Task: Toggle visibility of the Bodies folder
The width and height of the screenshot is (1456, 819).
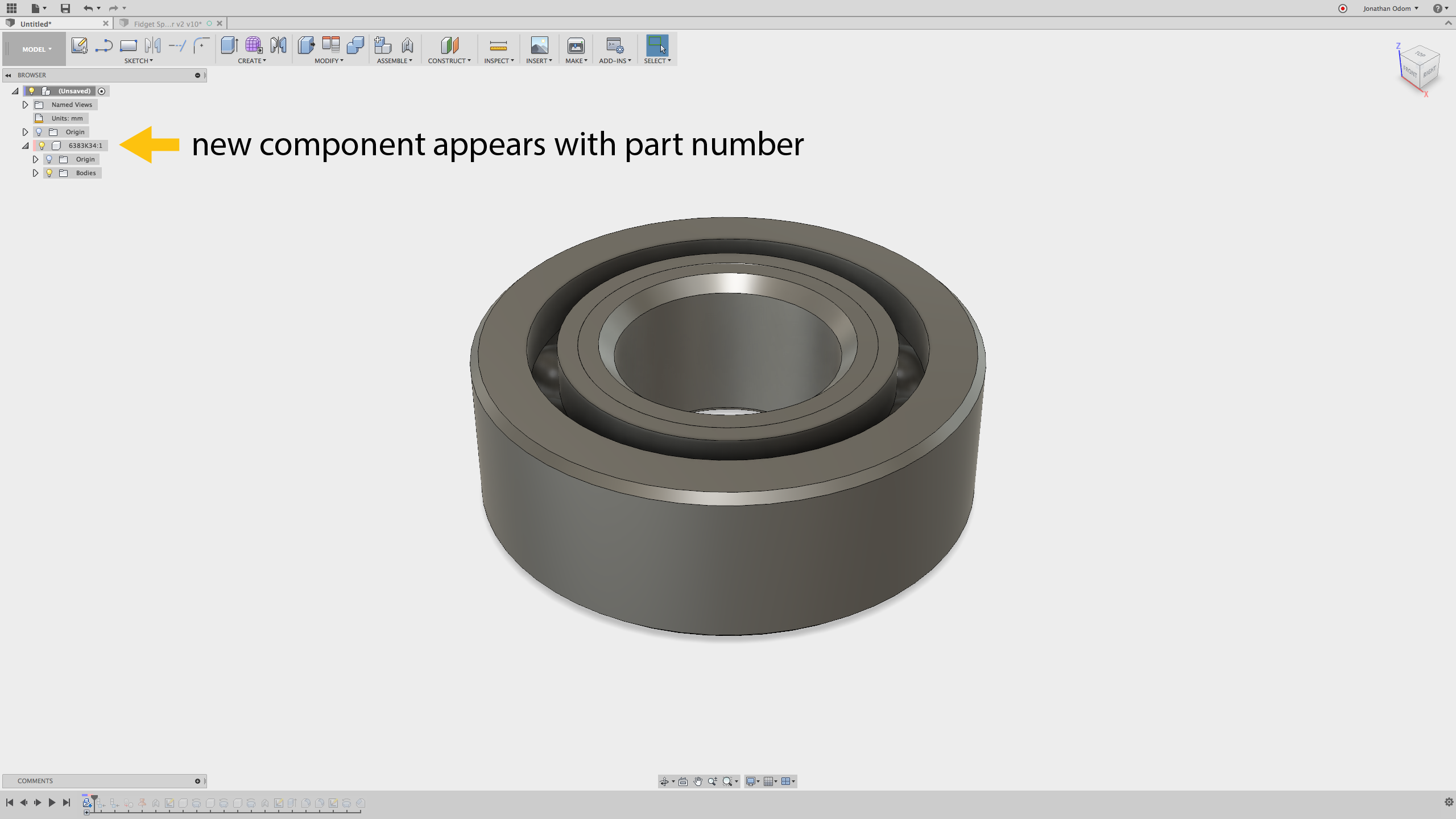Action: (x=49, y=173)
